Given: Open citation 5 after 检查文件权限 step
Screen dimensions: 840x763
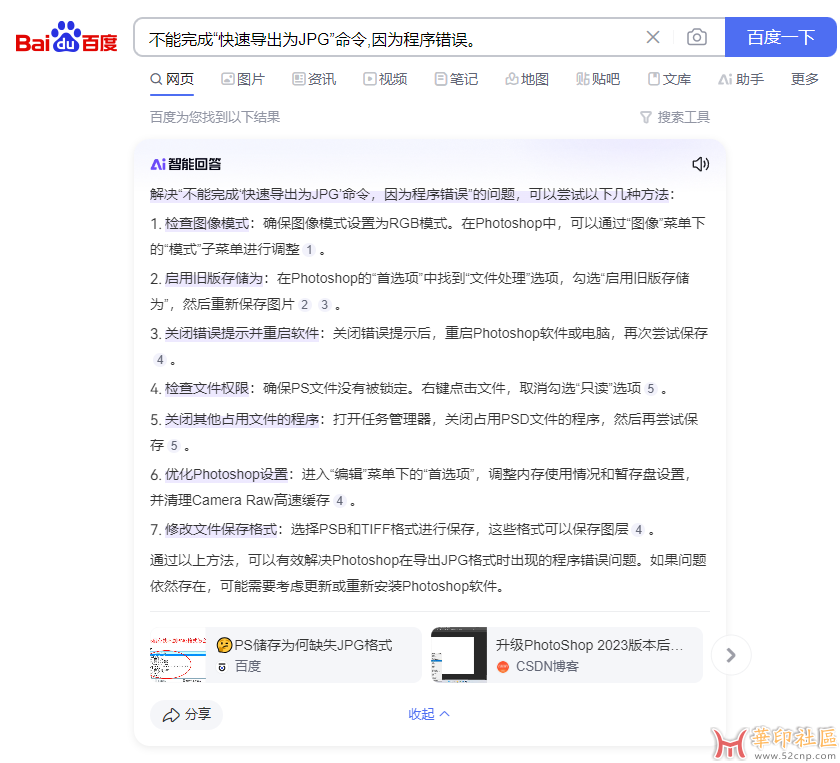Looking at the screenshot, I should coord(651,388).
